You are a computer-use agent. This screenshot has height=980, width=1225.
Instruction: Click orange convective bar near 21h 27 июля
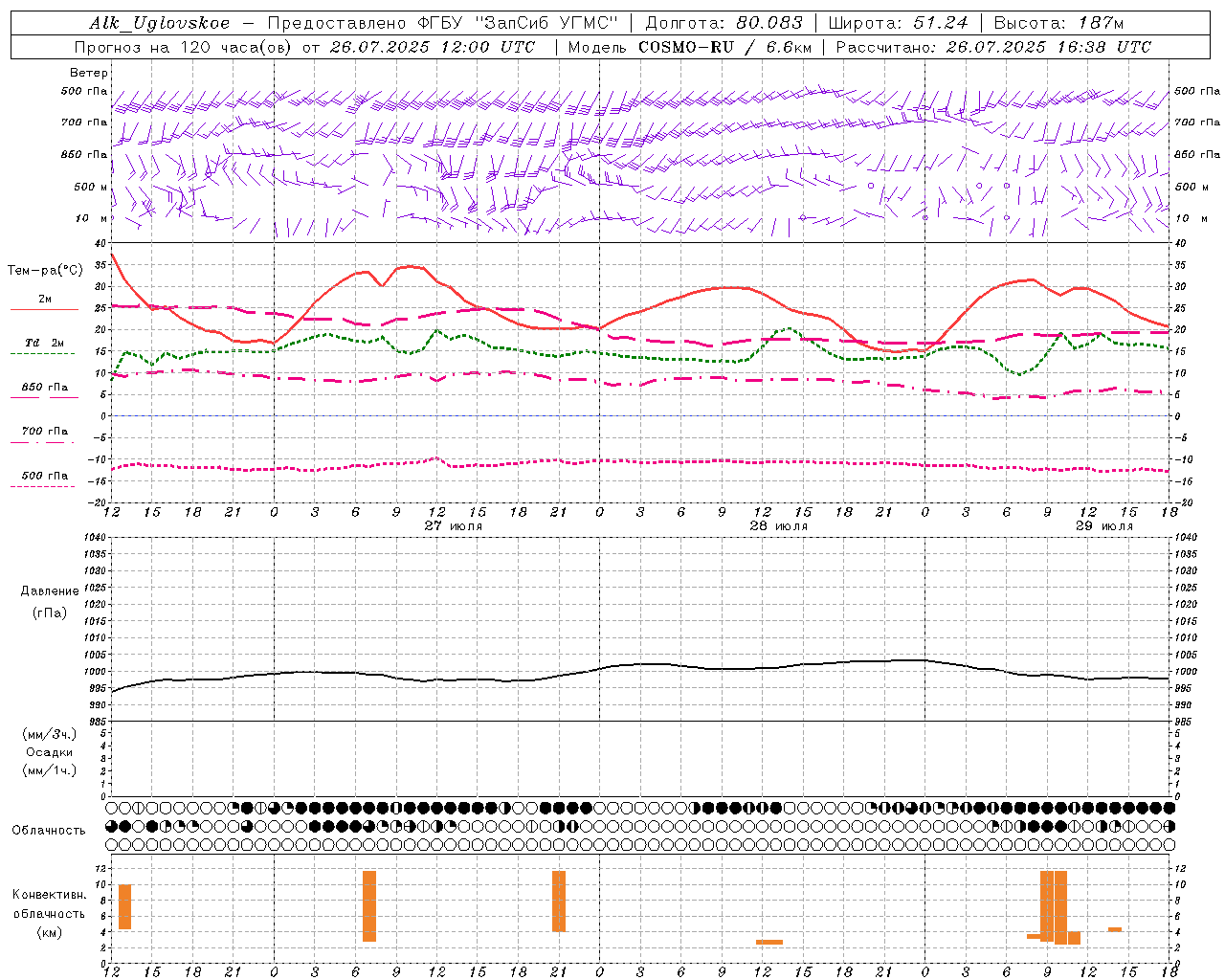pos(559,901)
